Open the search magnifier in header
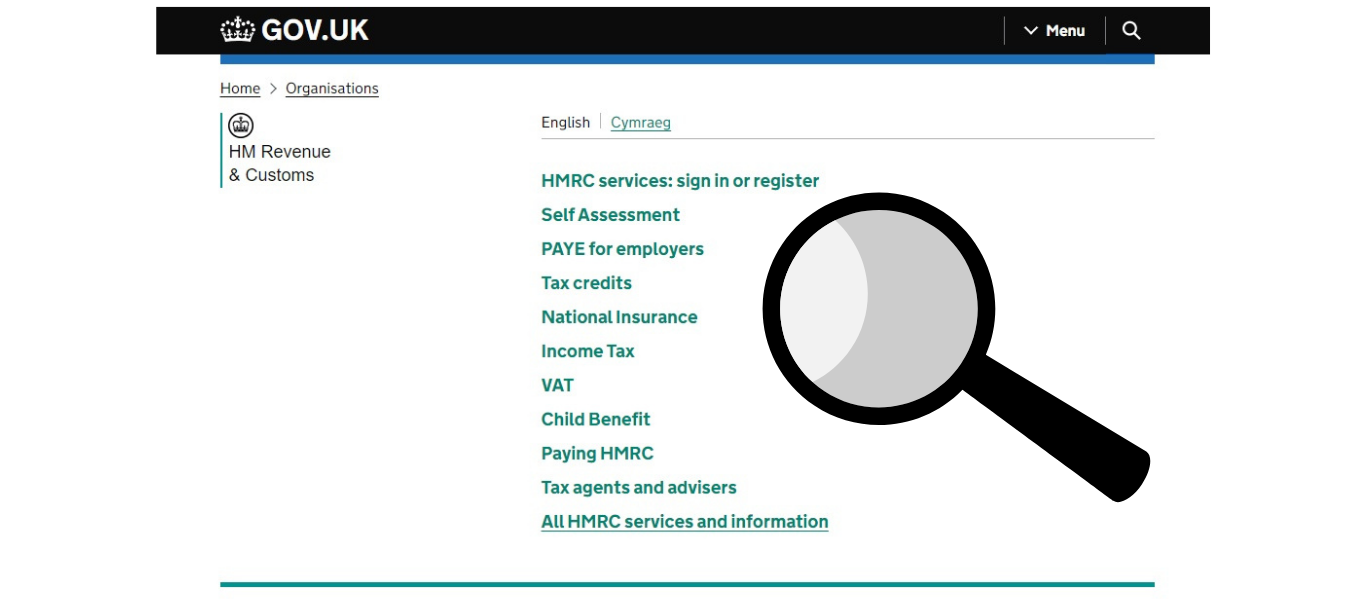Viewport: 1366px width, 605px height. coord(1131,30)
